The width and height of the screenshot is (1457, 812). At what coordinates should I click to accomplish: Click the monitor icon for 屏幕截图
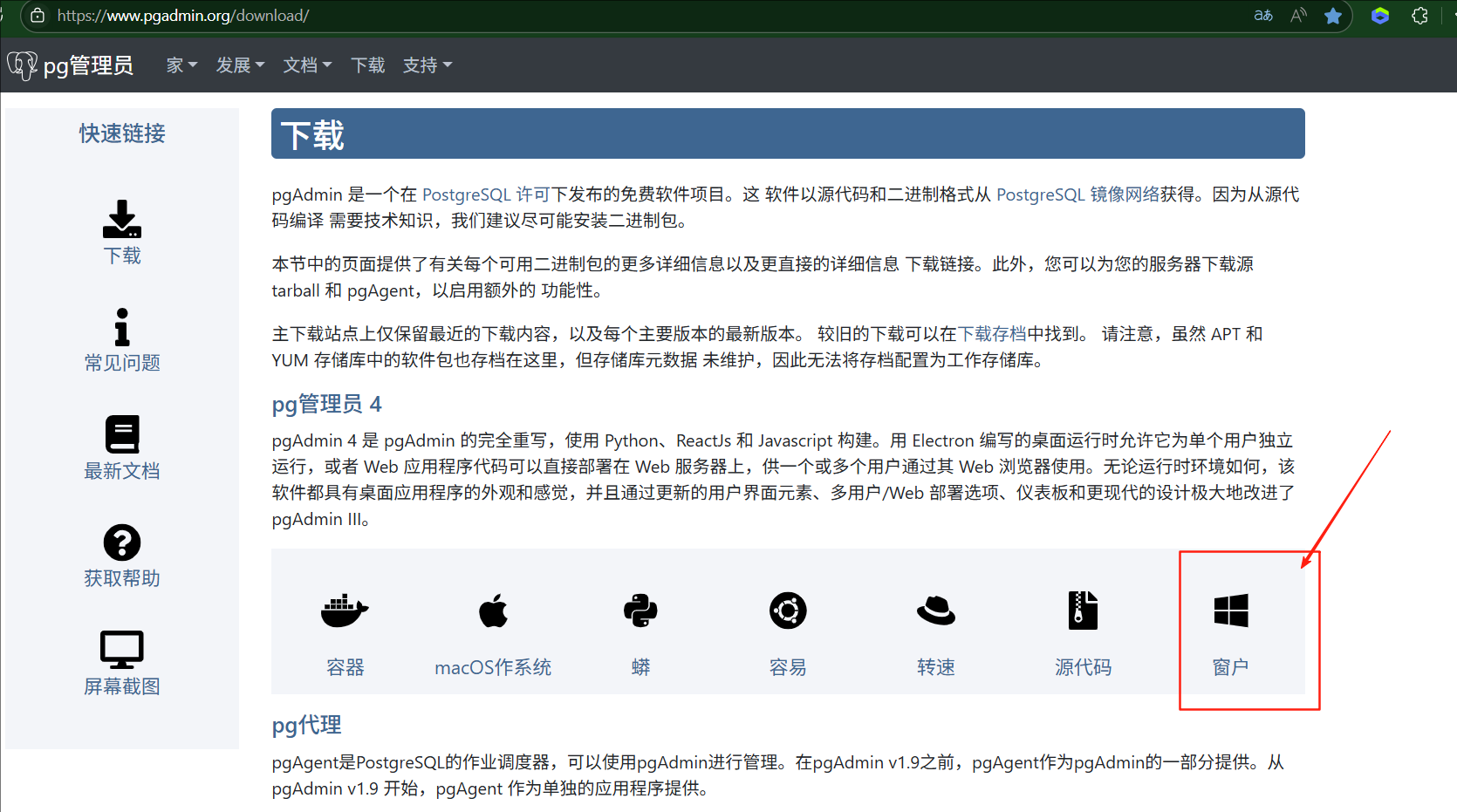pos(122,650)
